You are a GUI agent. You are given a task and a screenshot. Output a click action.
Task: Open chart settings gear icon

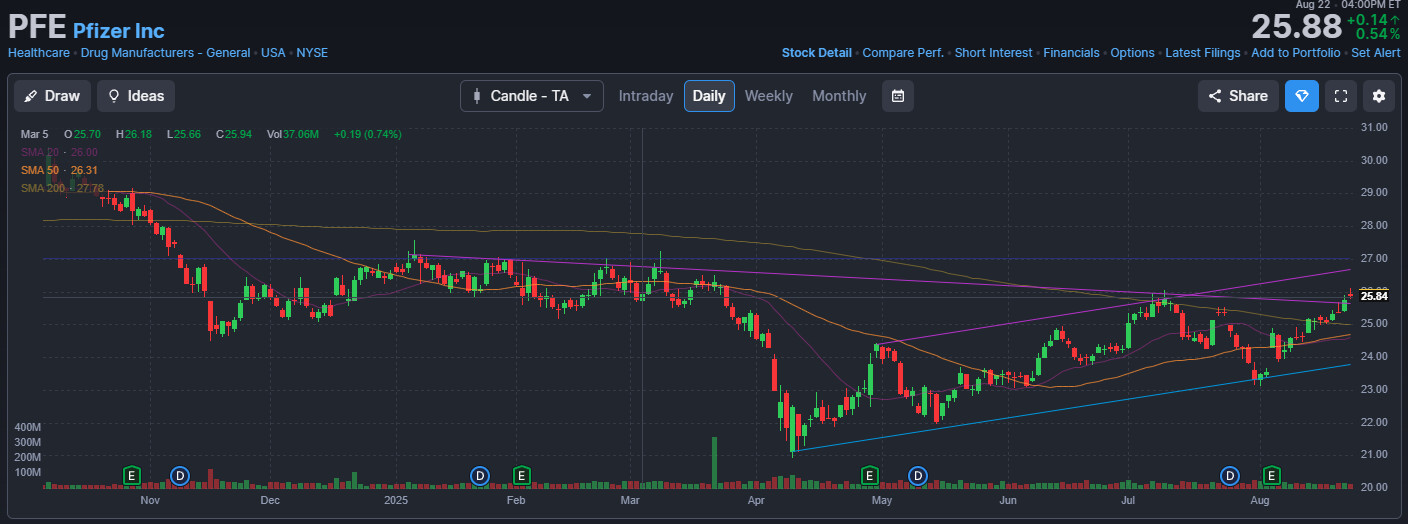(1379, 96)
